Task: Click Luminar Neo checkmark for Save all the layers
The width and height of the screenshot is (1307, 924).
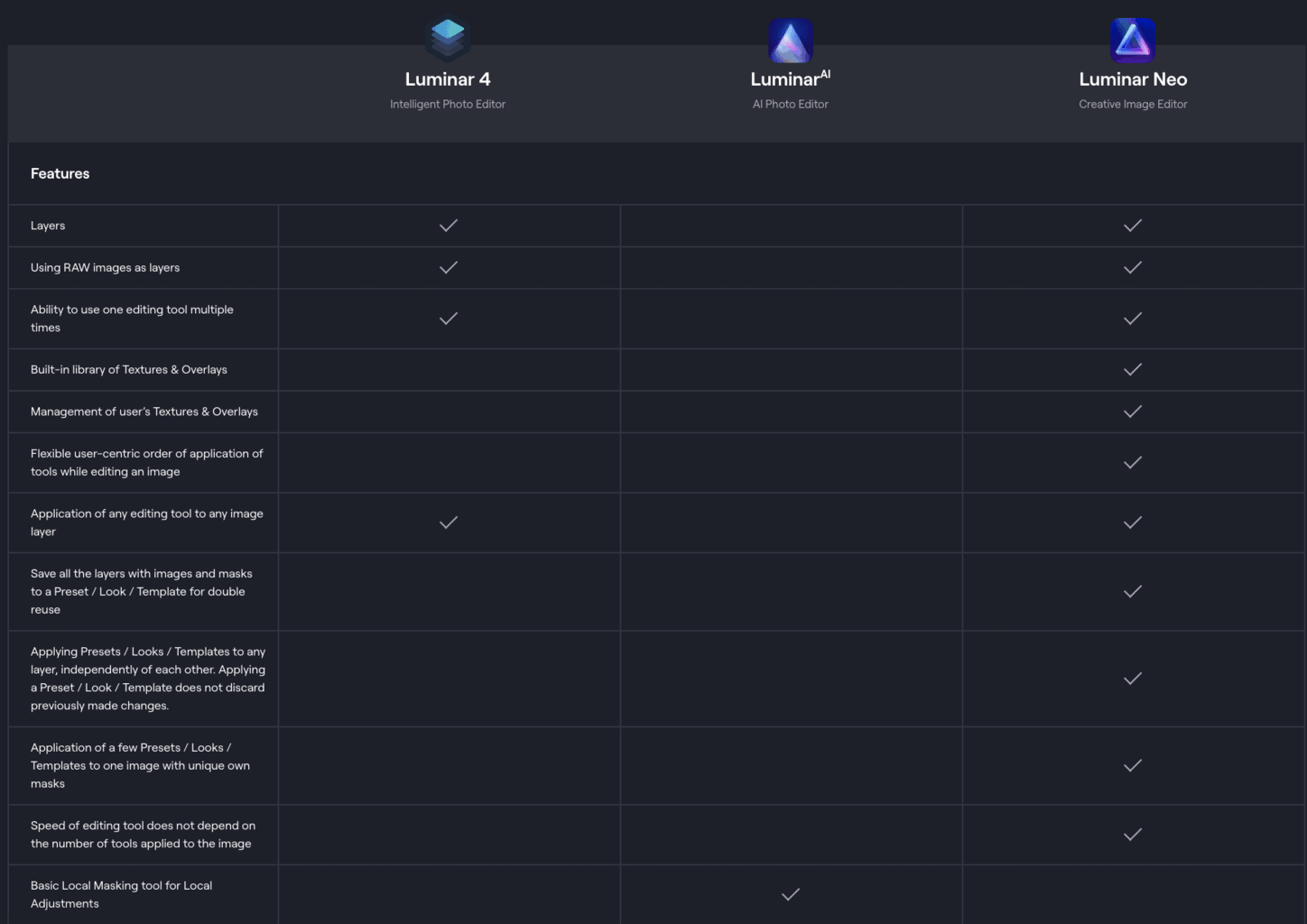Action: pos(1133,592)
